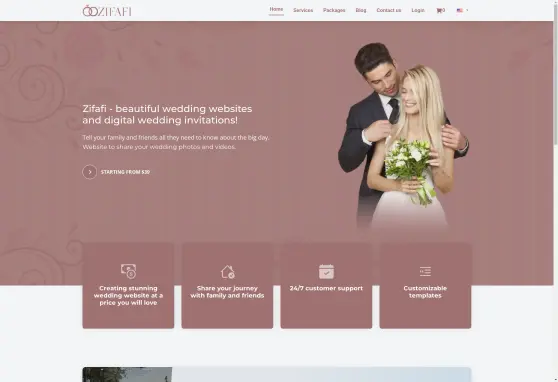Click the Login link
The image size is (558, 382).
418,10
